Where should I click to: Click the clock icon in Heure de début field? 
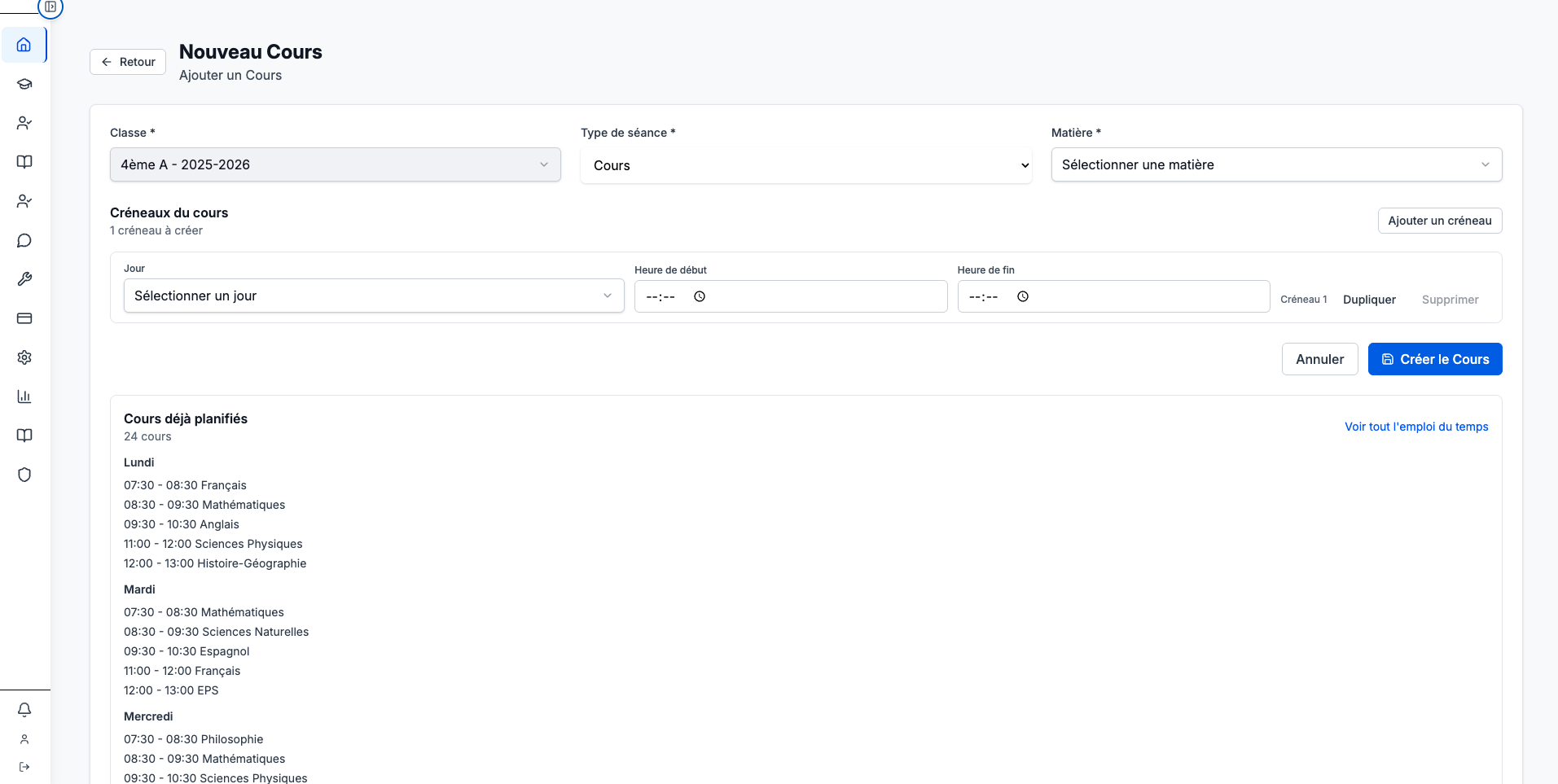pos(700,296)
